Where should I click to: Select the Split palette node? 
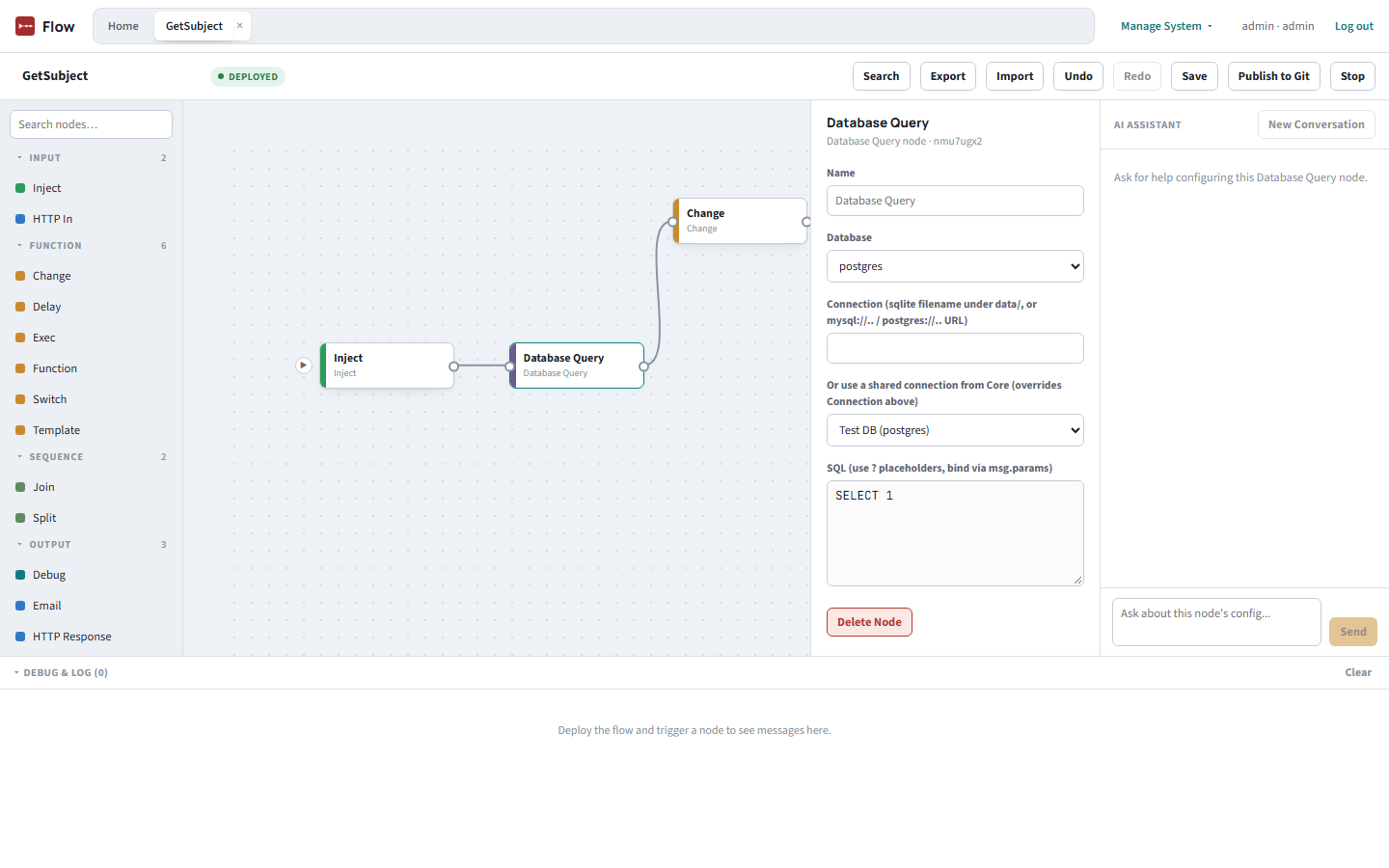pos(91,518)
